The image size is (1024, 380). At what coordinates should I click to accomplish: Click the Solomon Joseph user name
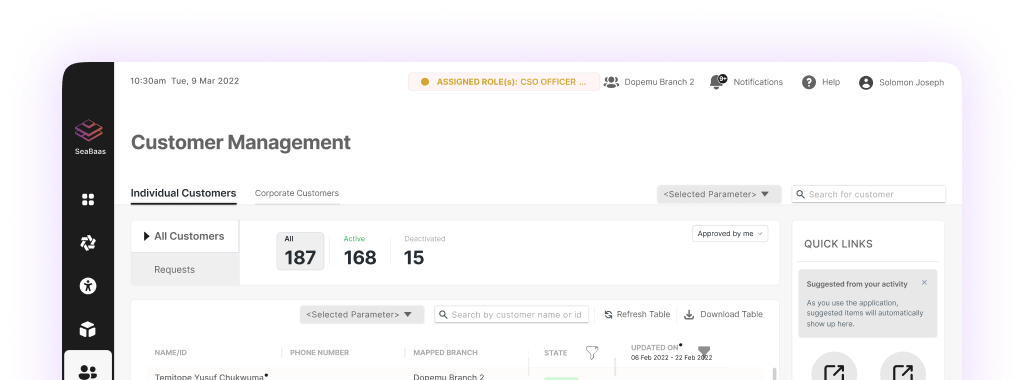click(911, 83)
